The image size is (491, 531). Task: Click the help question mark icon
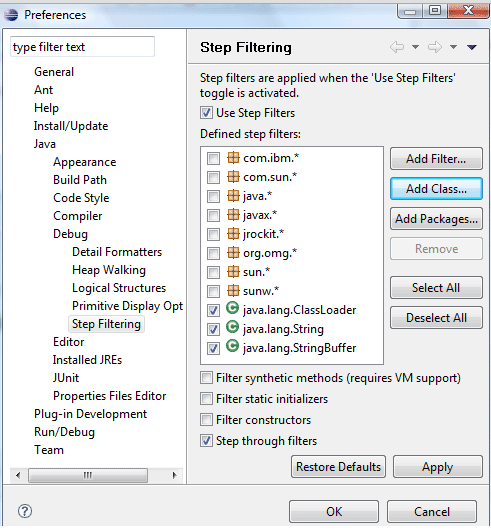(x=25, y=511)
